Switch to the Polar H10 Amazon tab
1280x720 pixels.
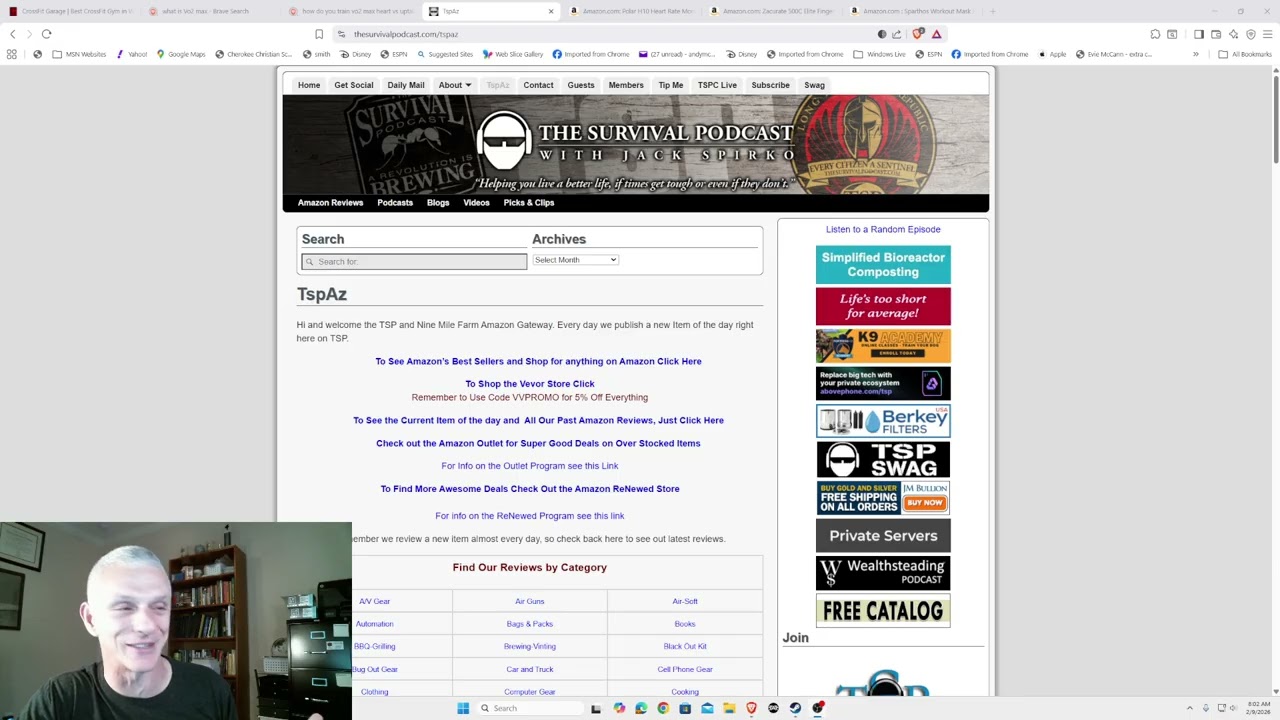632,11
